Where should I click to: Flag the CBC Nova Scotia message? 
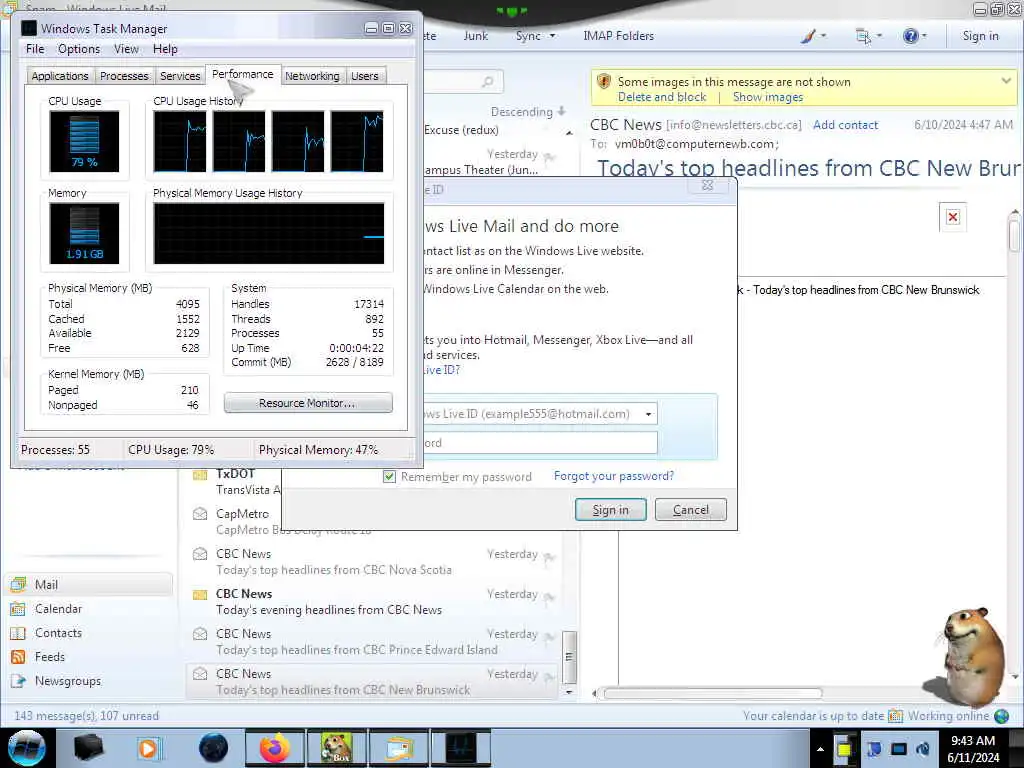[549, 557]
